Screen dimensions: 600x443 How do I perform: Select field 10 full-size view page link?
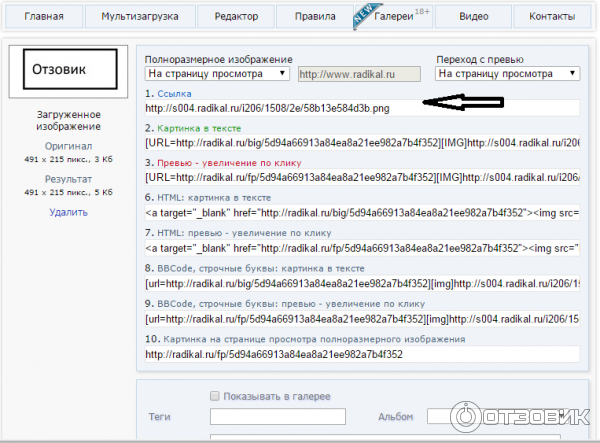(360, 354)
